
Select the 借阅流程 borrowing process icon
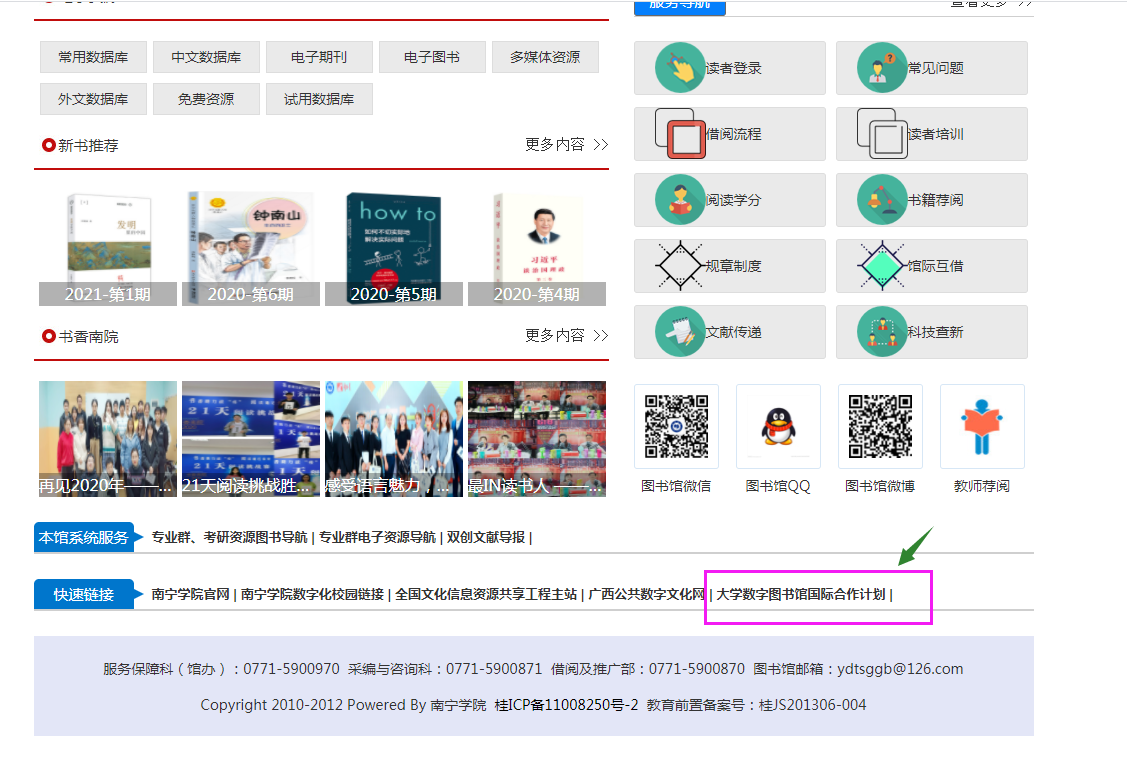click(680, 134)
